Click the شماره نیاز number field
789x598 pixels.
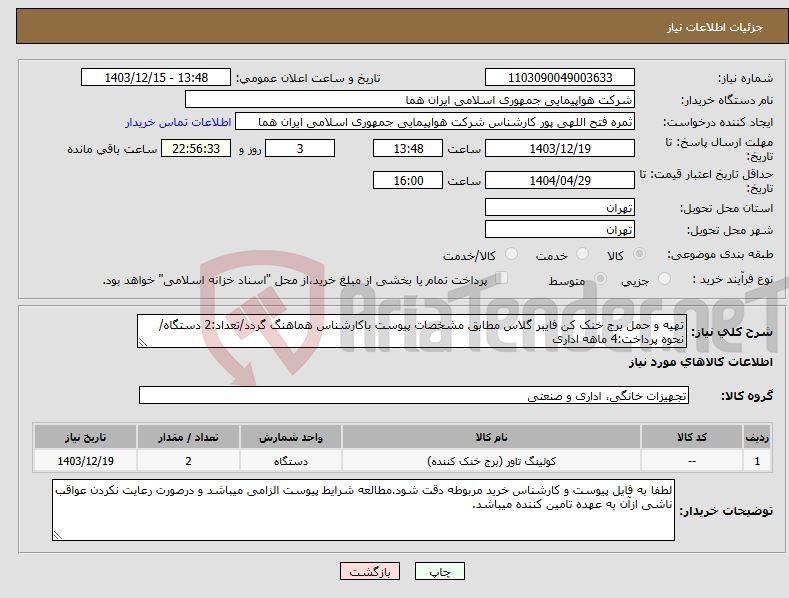(x=560, y=78)
